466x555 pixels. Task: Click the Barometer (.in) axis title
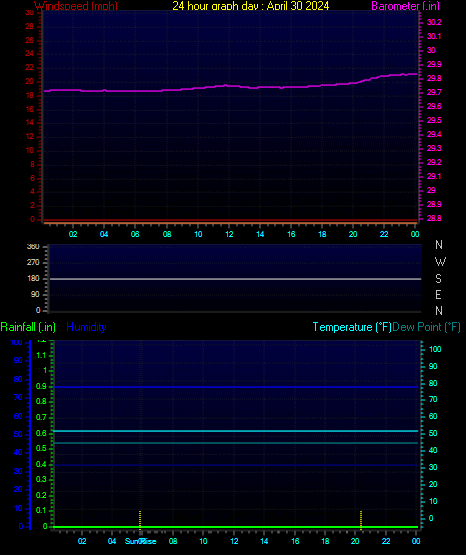(x=405, y=6)
